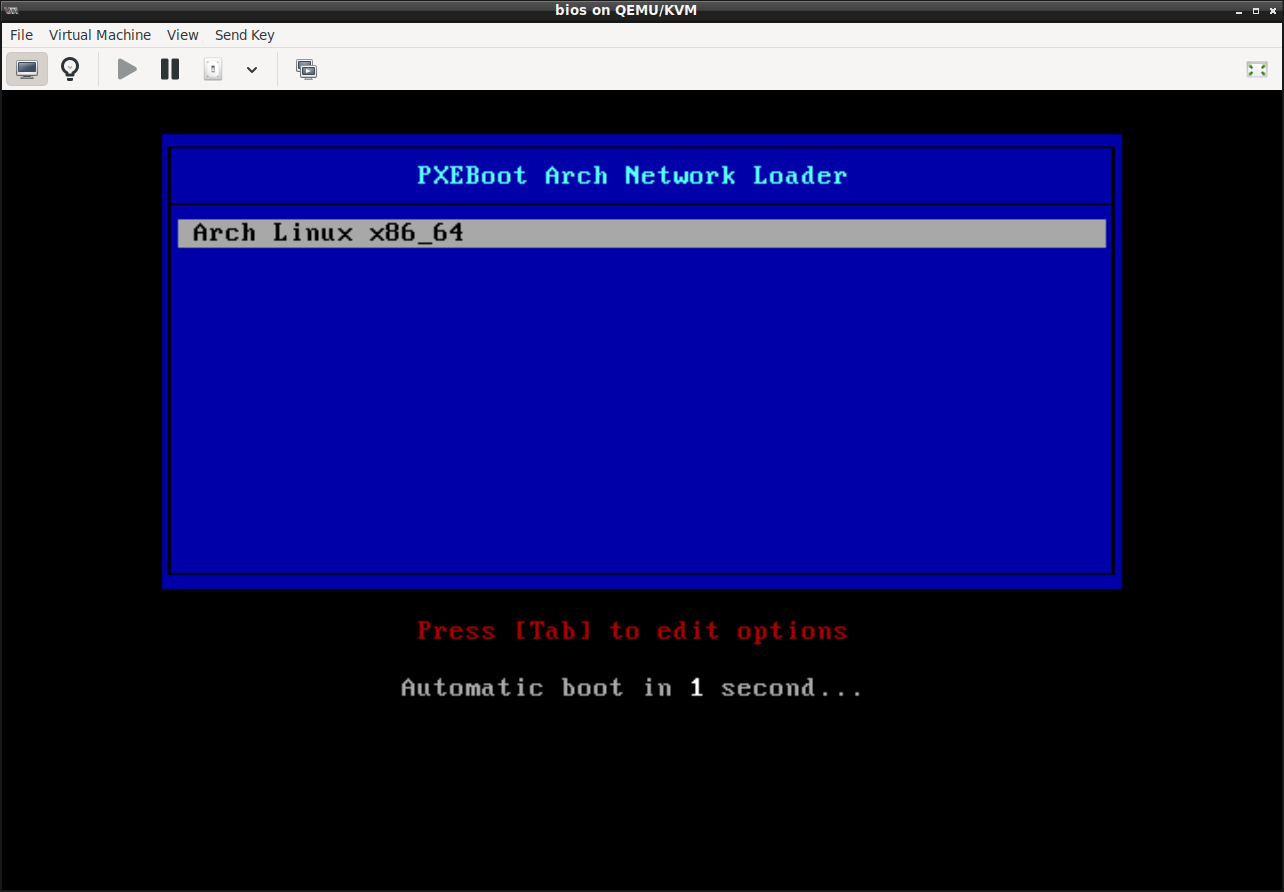This screenshot has height=892, width=1284.
Task: Expand the shutdown options dropdown arrow
Action: point(252,69)
